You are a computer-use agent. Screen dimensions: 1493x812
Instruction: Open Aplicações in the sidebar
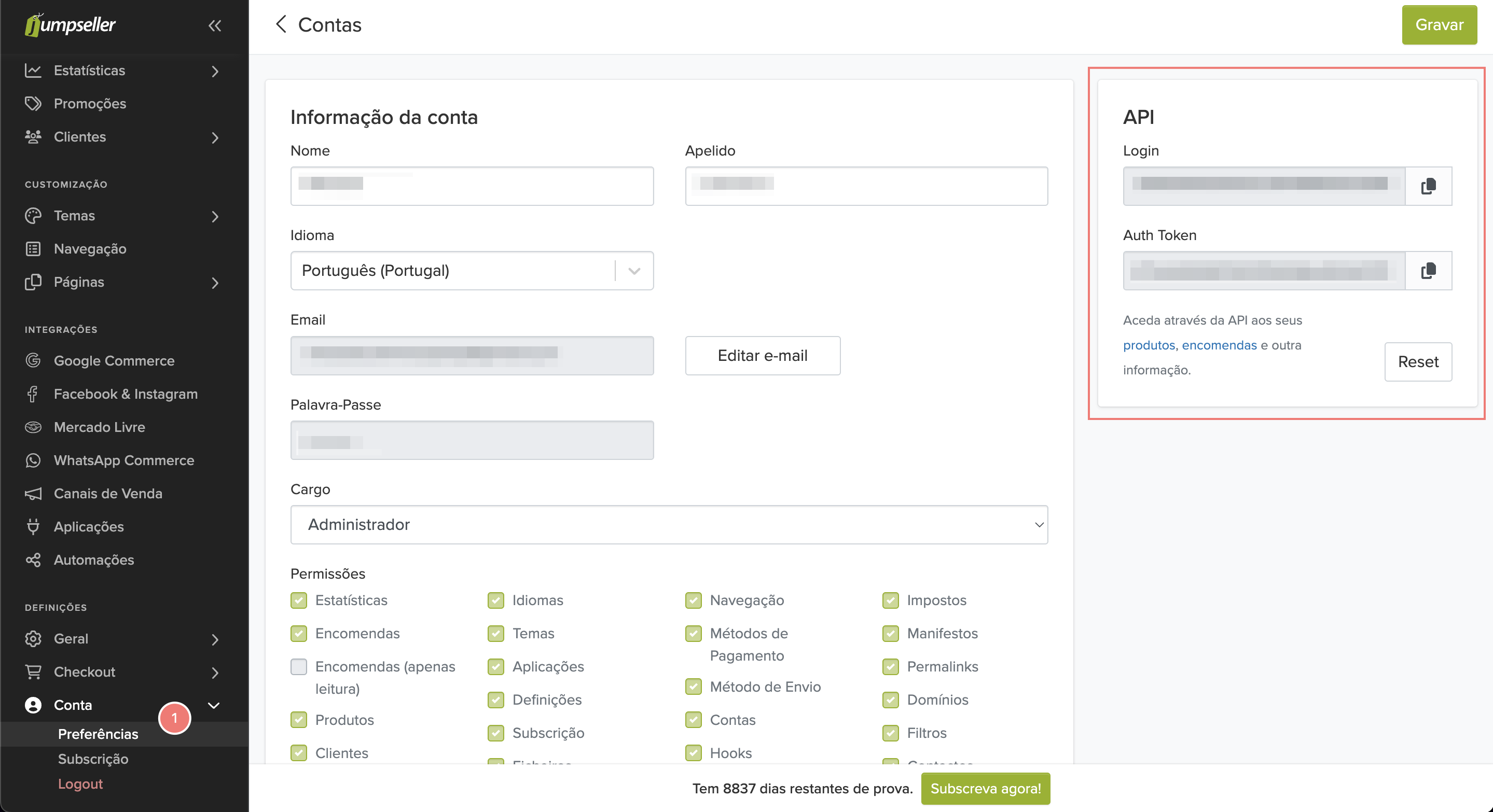pos(89,526)
